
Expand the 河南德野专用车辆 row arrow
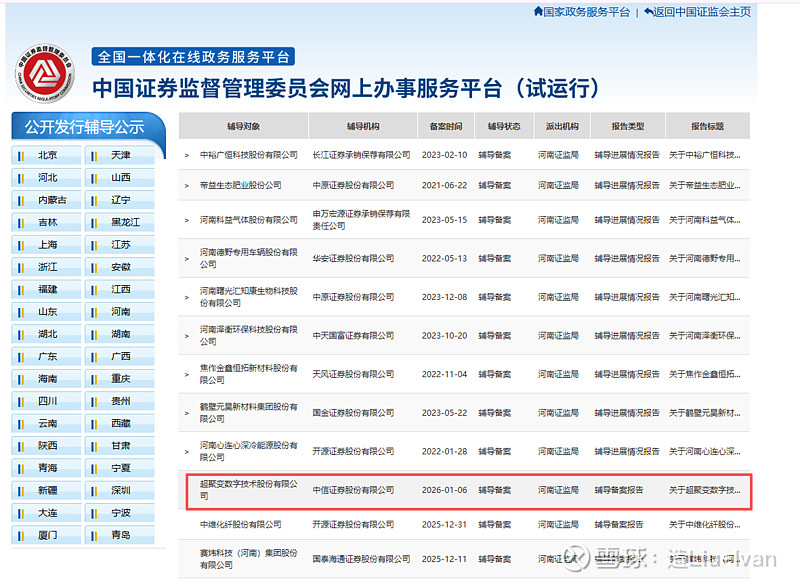point(187,259)
